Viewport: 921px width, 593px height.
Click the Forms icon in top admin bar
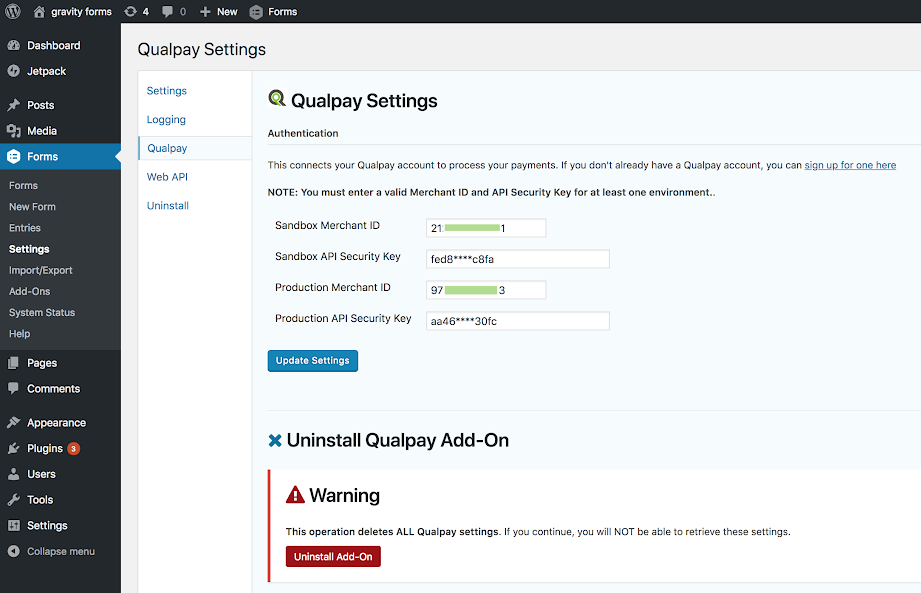pos(256,12)
